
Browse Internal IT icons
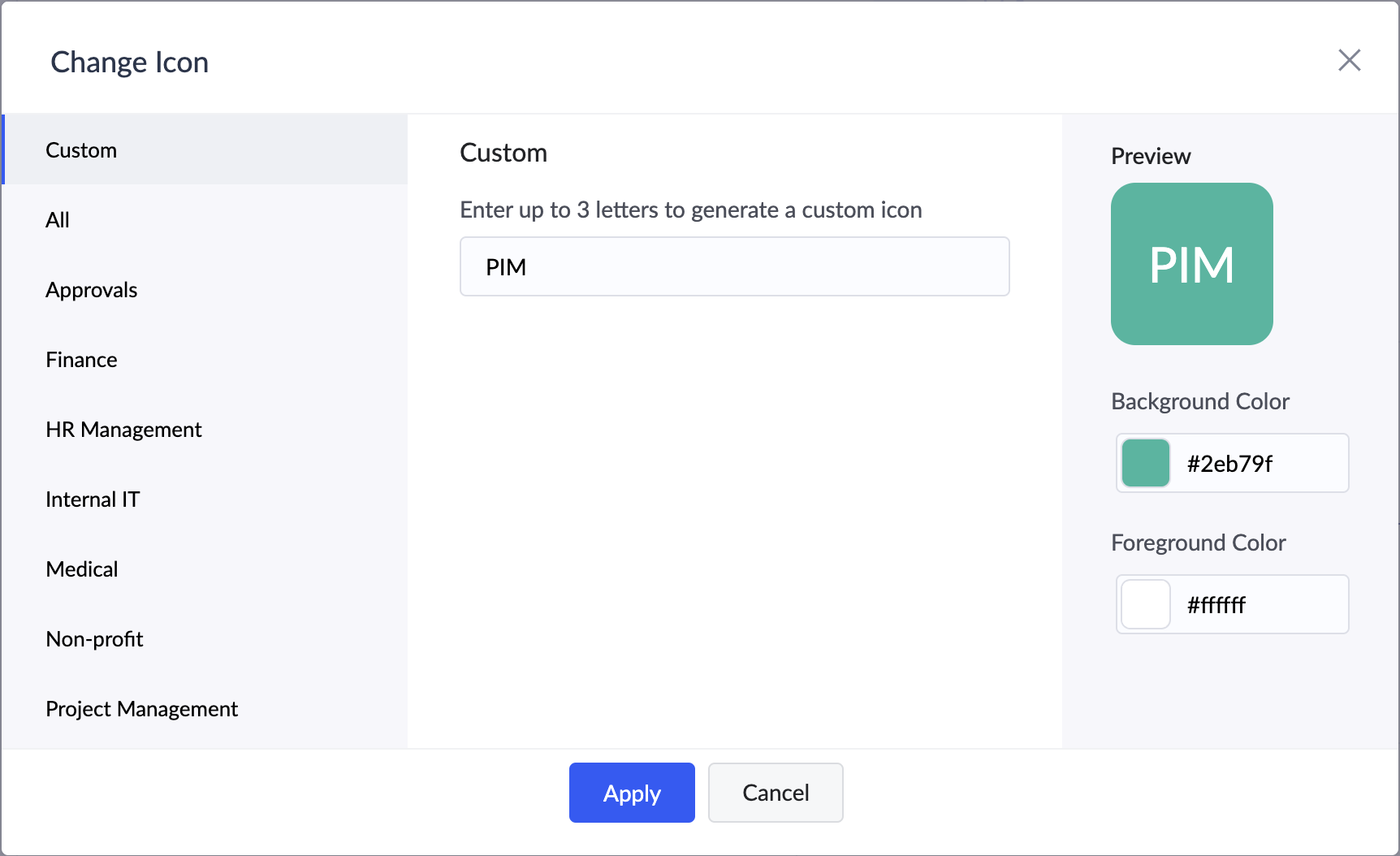pyautogui.click(x=93, y=499)
